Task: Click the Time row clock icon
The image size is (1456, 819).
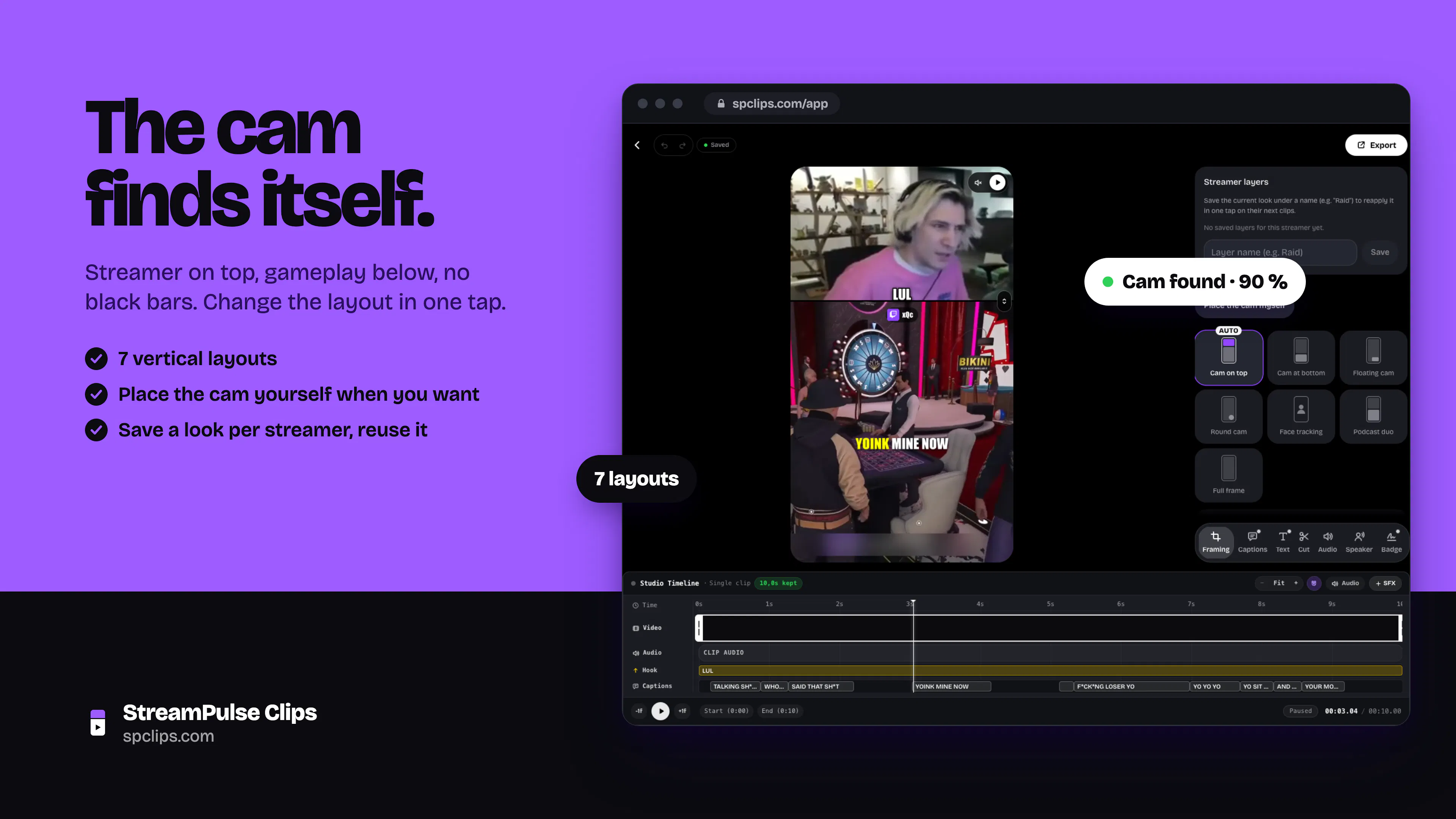Action: tap(636, 606)
